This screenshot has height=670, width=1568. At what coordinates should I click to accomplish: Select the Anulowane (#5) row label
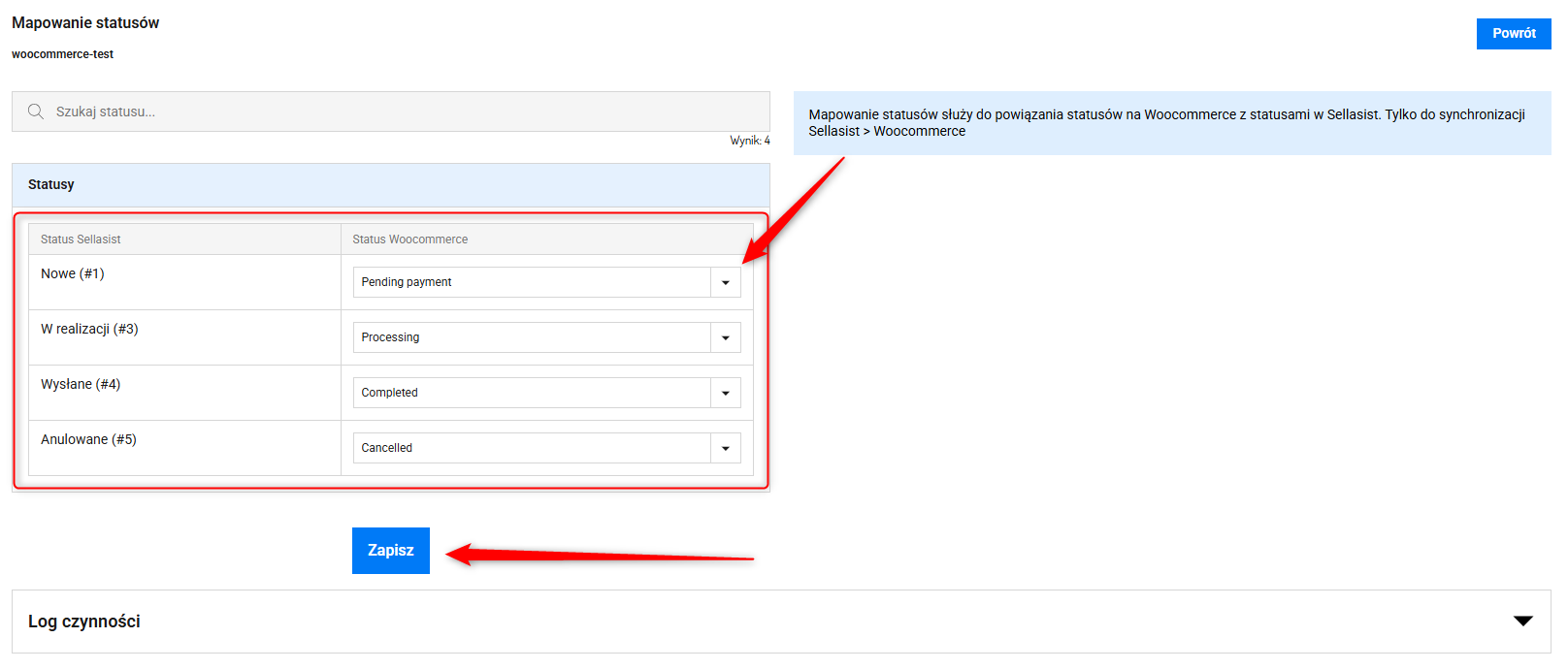coord(88,439)
